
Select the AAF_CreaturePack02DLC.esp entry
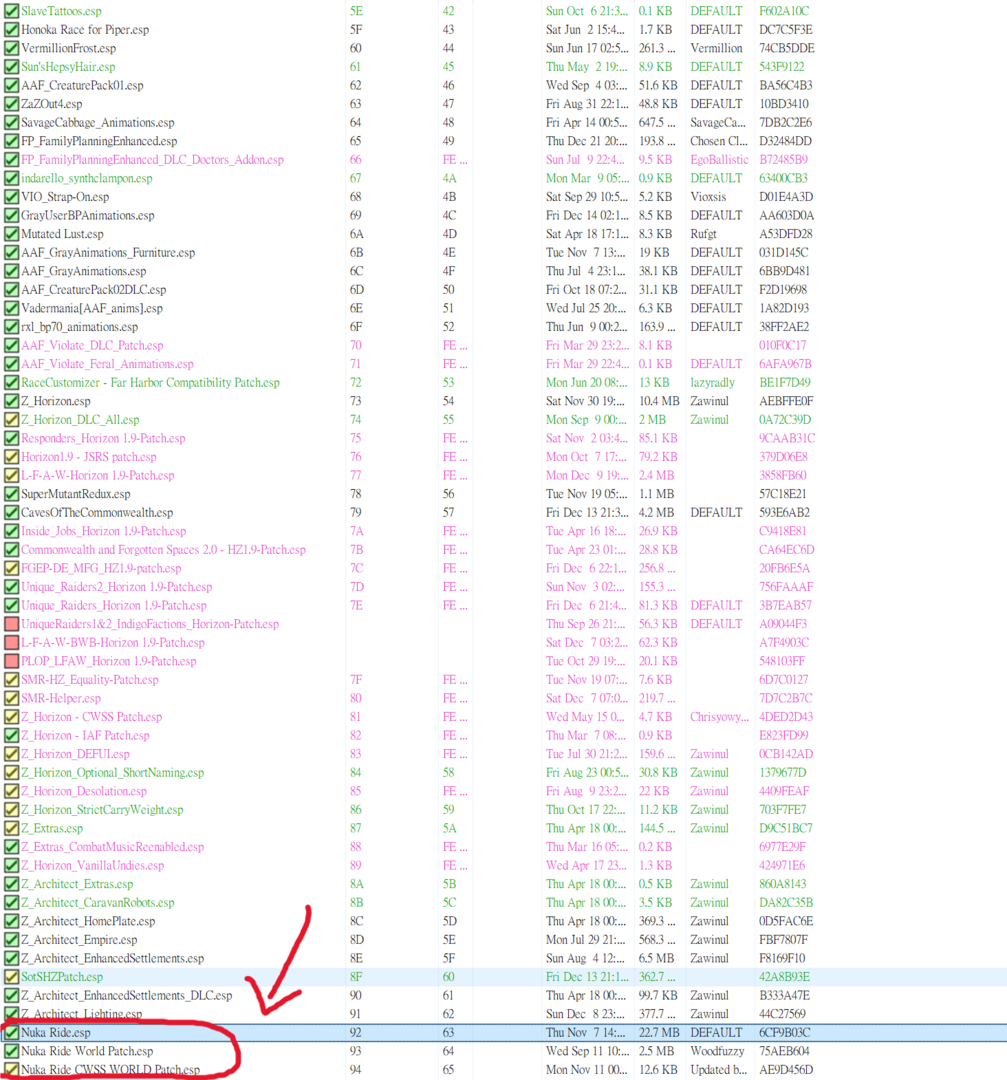coord(94,290)
